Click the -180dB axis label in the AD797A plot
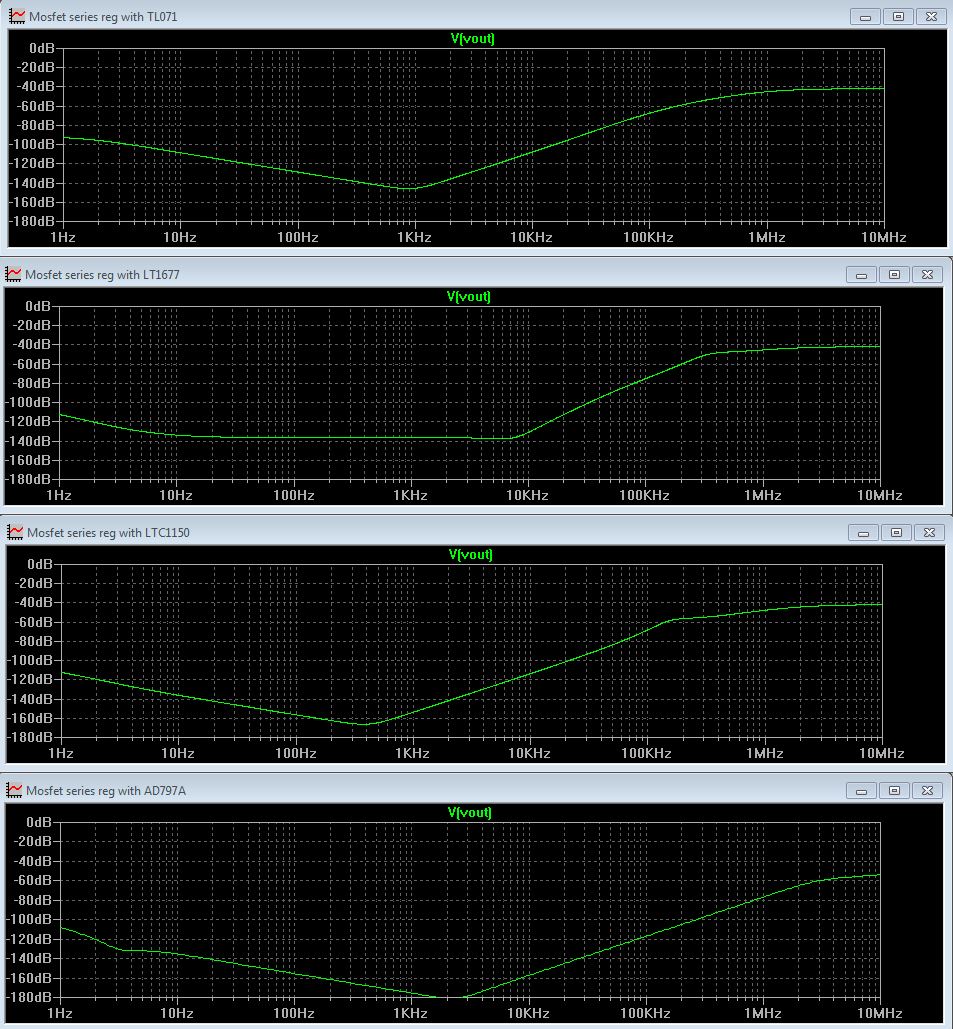 coord(28,997)
